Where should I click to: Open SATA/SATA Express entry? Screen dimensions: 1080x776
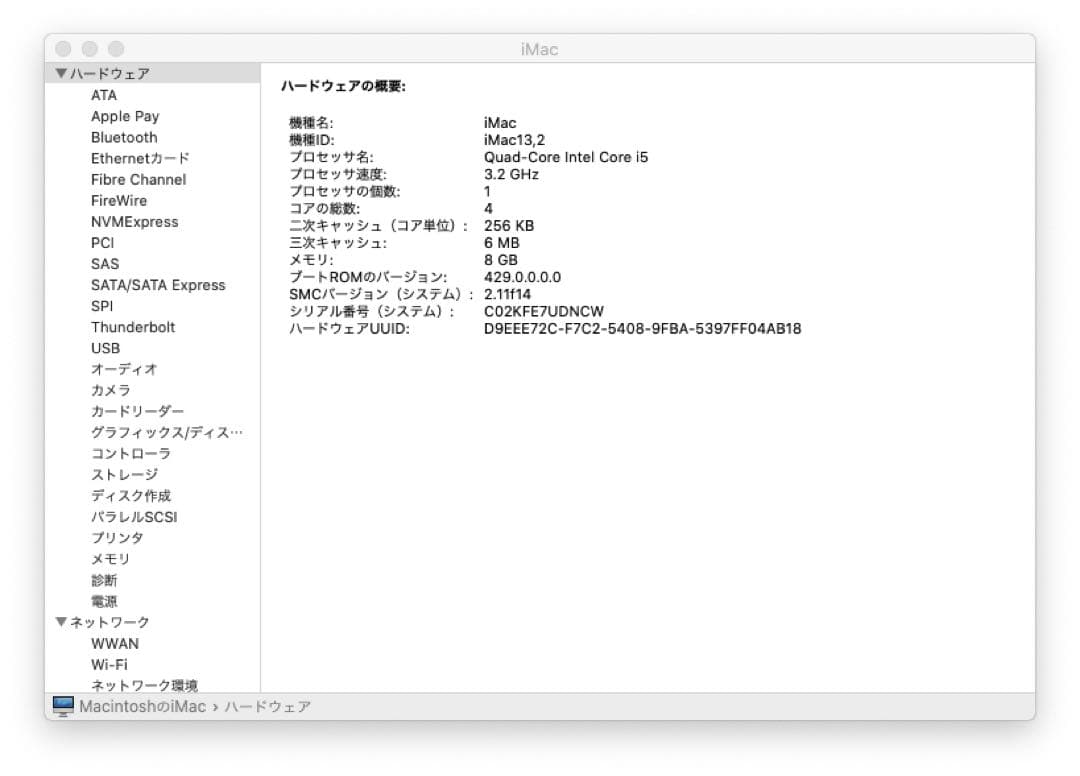click(158, 285)
